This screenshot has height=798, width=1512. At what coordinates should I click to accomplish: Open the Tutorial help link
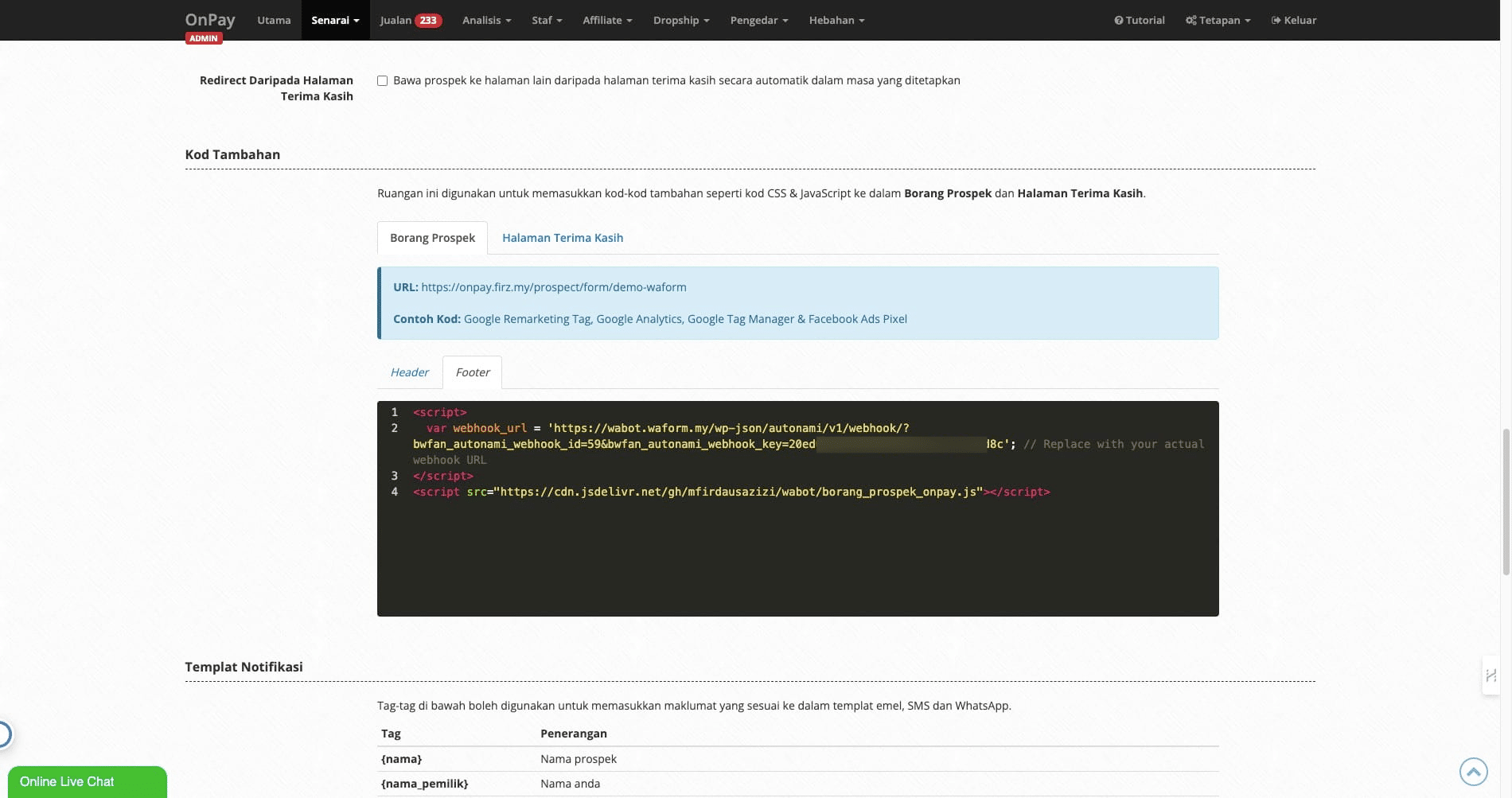1139,20
